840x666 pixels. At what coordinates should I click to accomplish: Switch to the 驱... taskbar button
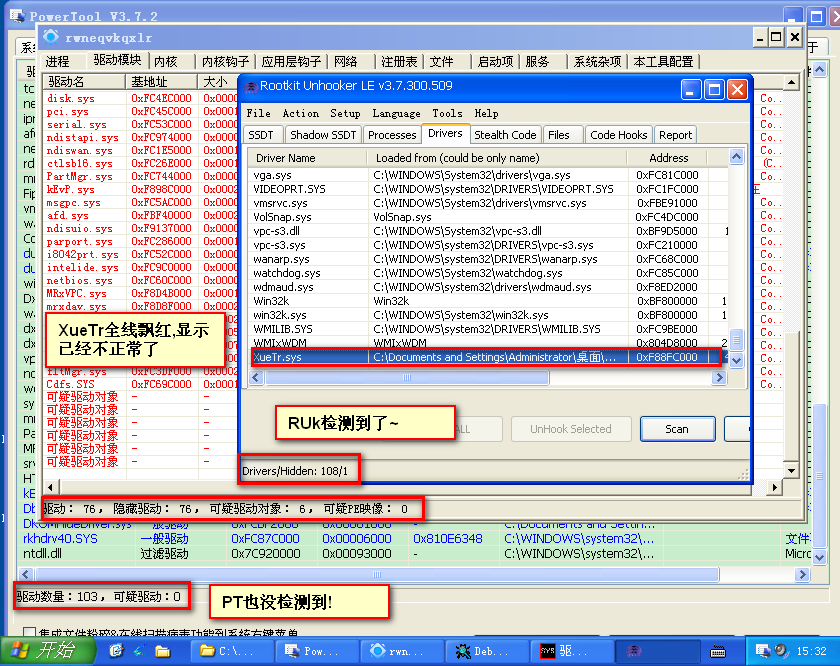pos(571,651)
